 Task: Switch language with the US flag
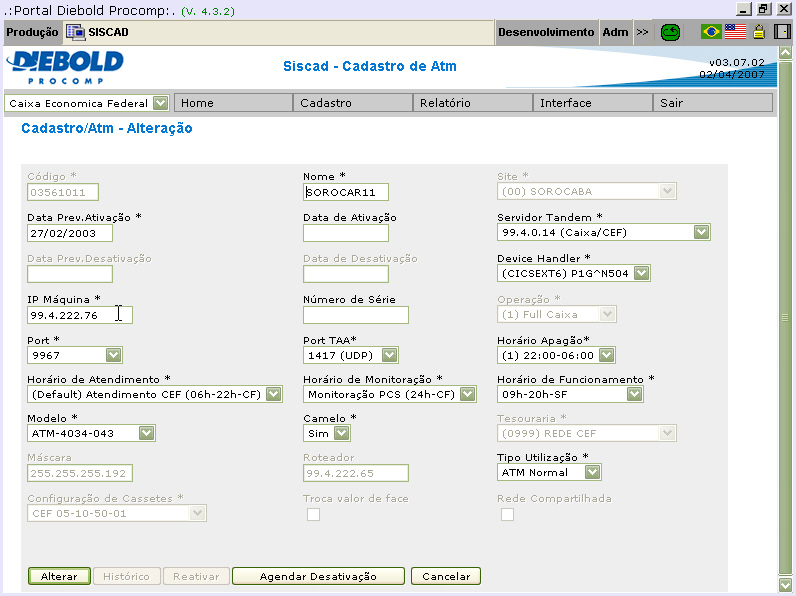(x=735, y=32)
